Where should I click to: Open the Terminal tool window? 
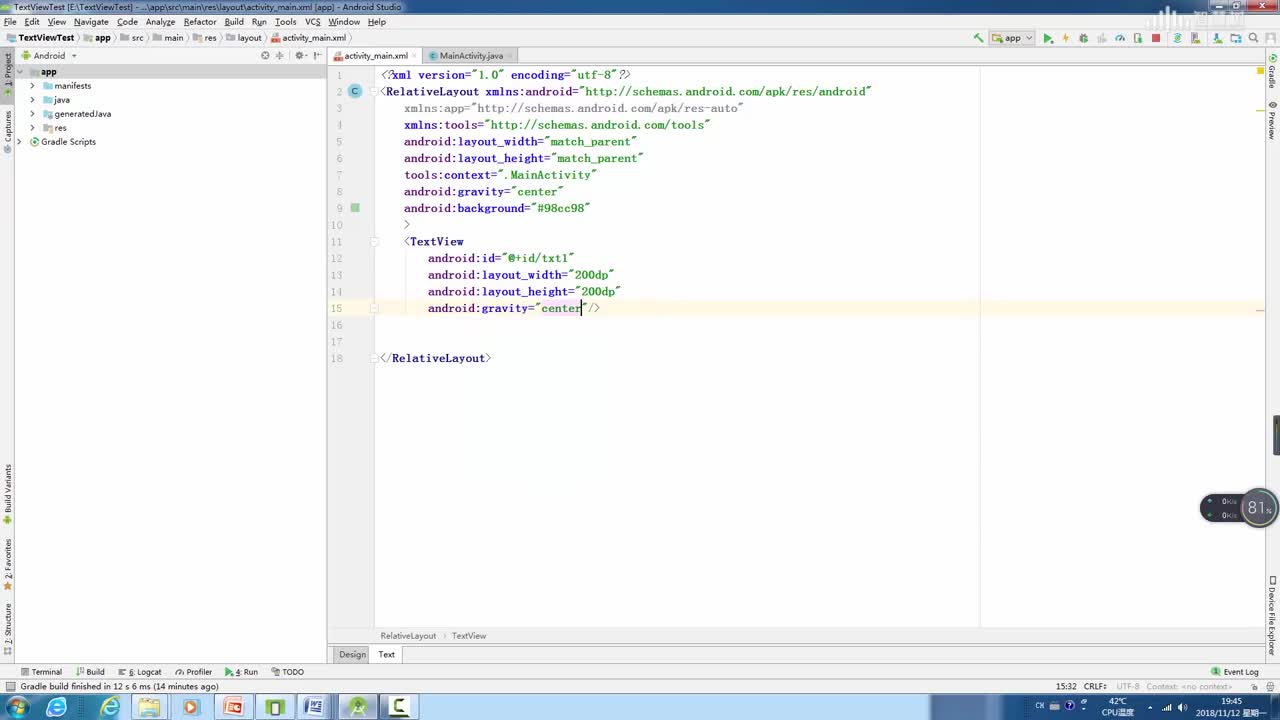pos(41,672)
